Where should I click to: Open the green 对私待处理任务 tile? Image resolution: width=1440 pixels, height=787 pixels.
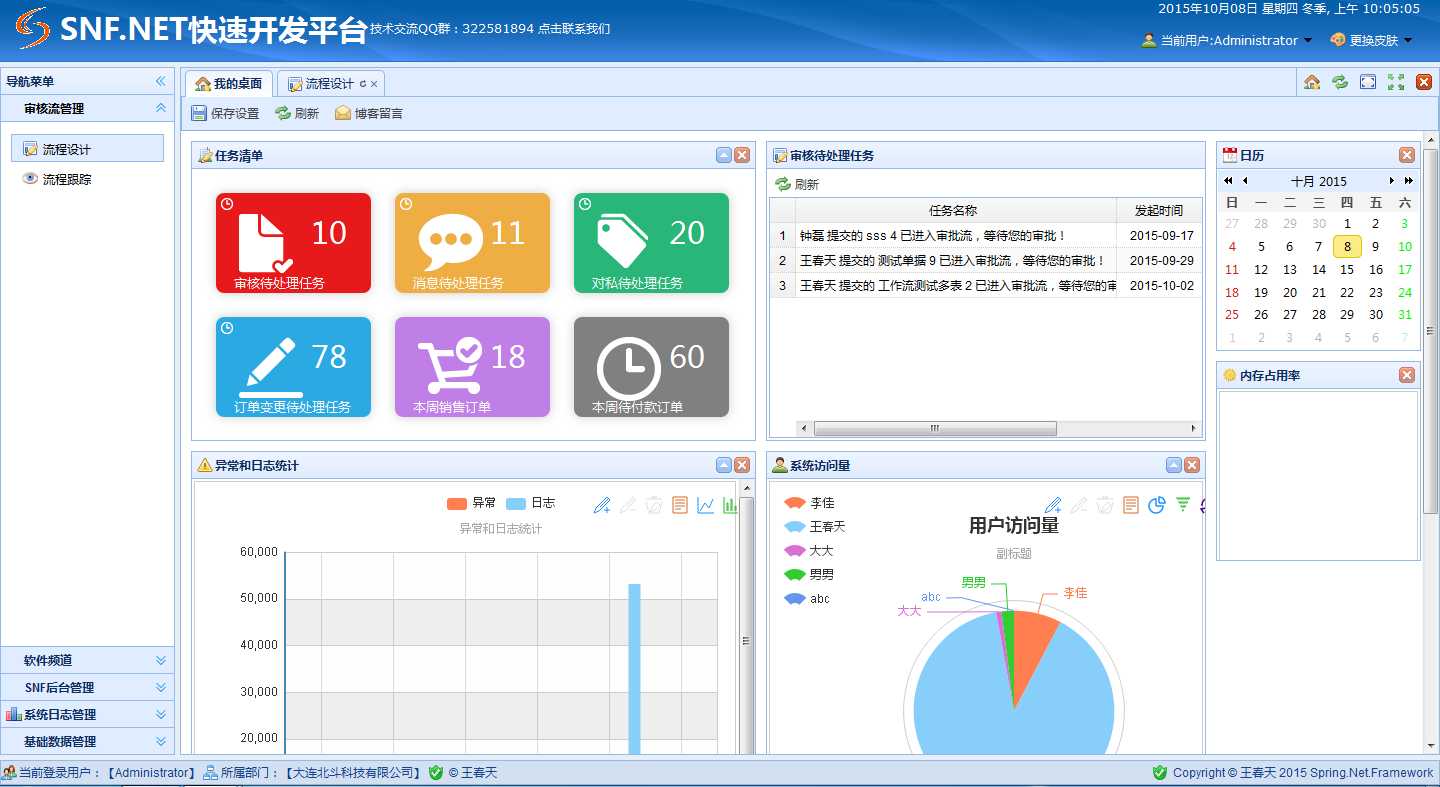651,243
